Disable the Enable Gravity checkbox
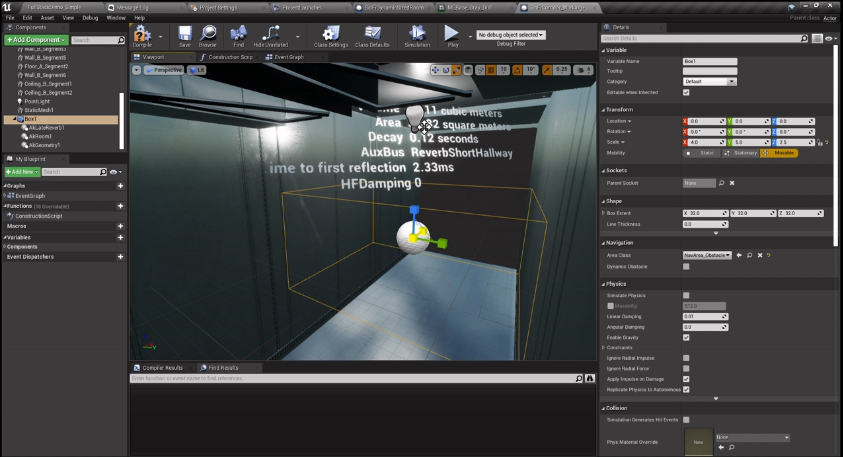The width and height of the screenshot is (843, 457). click(686, 337)
